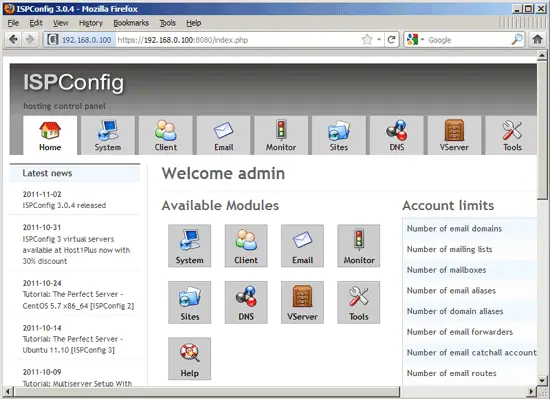This screenshot has width=550, height=399.
Task: Click the site identity icon beside 192.168.0.100
Action: [x=53, y=40]
